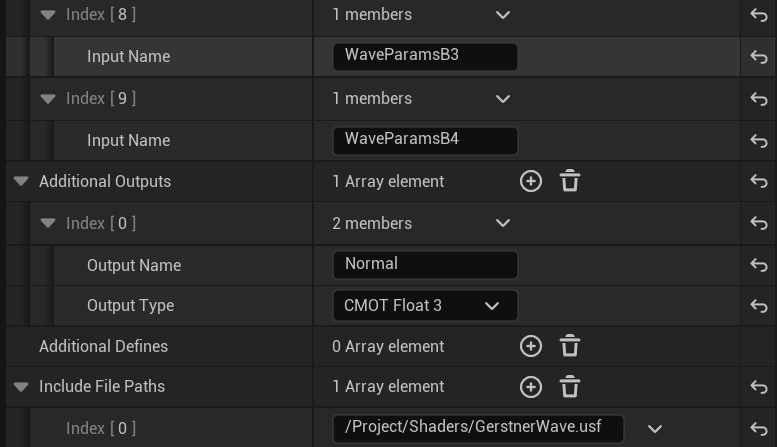Collapse the Index [ 8 ] entry
This screenshot has width=777, height=447.
[x=48, y=15]
